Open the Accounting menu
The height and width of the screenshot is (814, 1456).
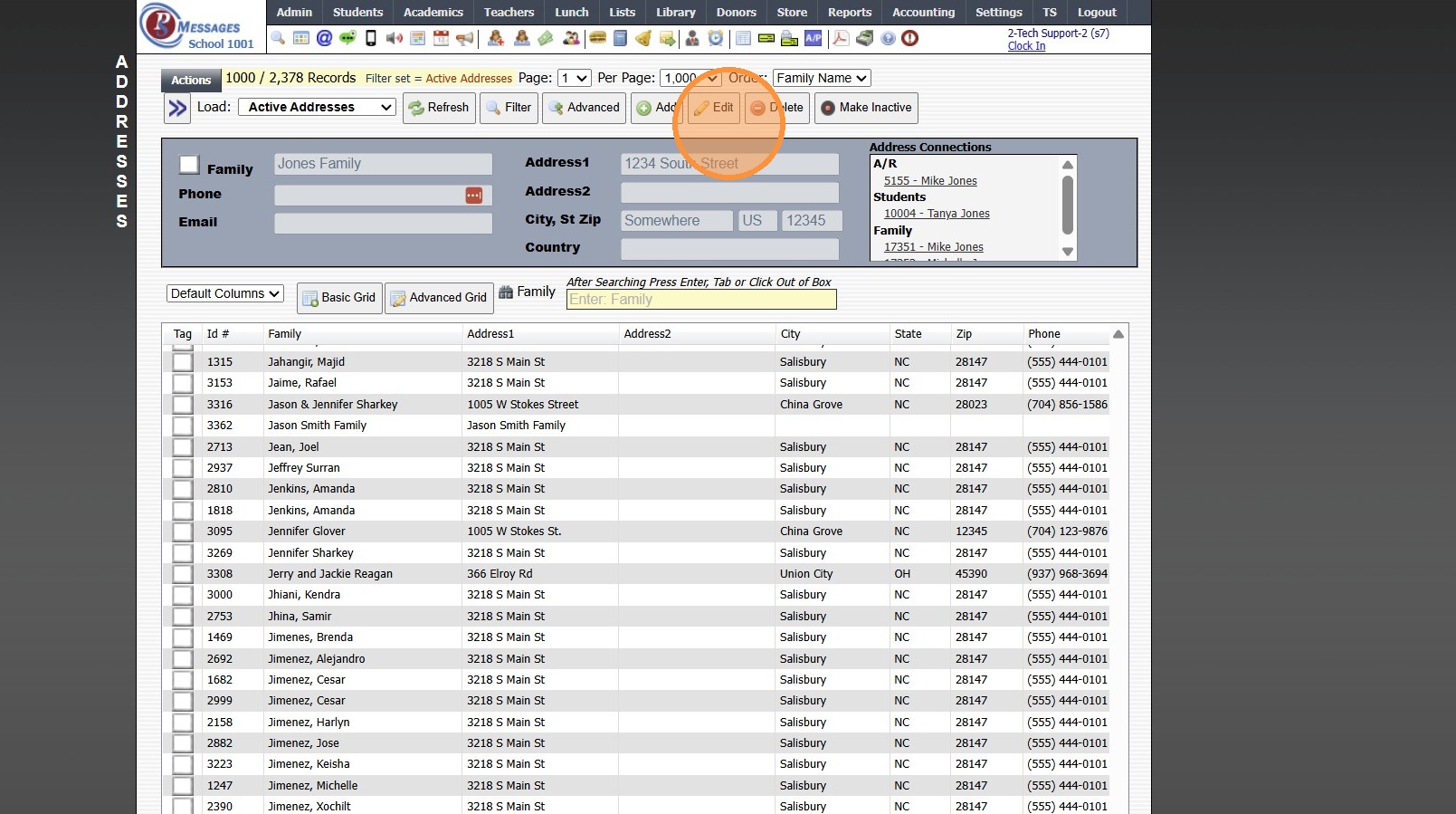click(x=923, y=13)
